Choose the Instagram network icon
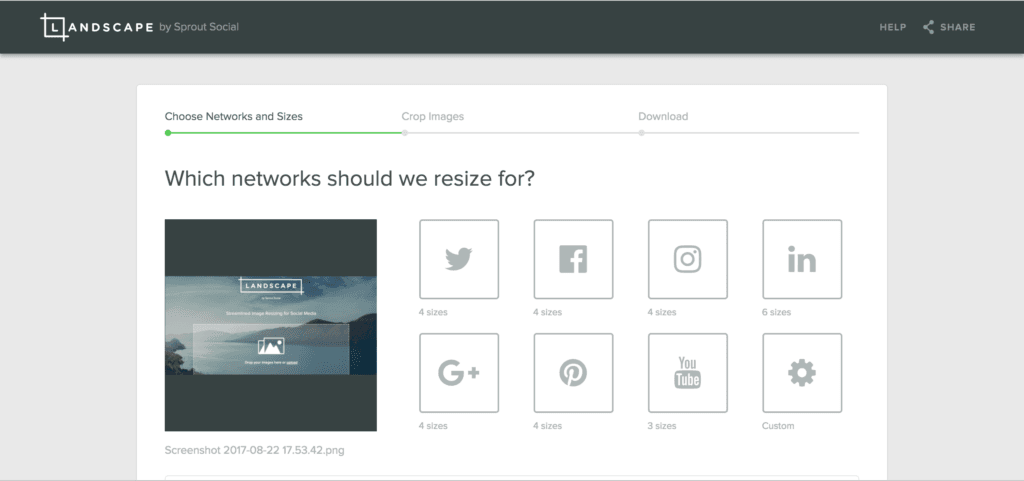This screenshot has width=1024, height=481. tap(687, 259)
